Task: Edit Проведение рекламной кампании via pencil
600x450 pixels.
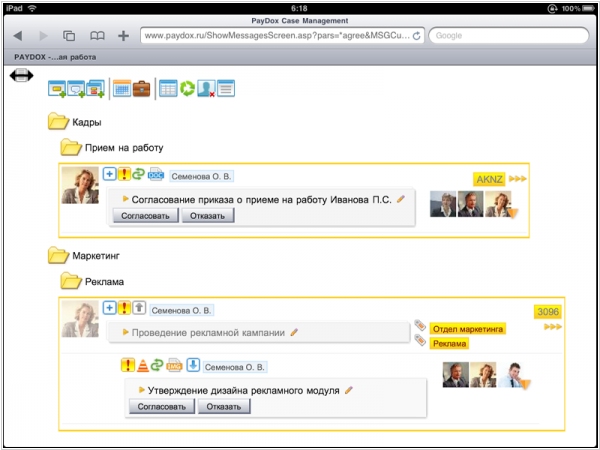Action: pyautogui.click(x=294, y=333)
